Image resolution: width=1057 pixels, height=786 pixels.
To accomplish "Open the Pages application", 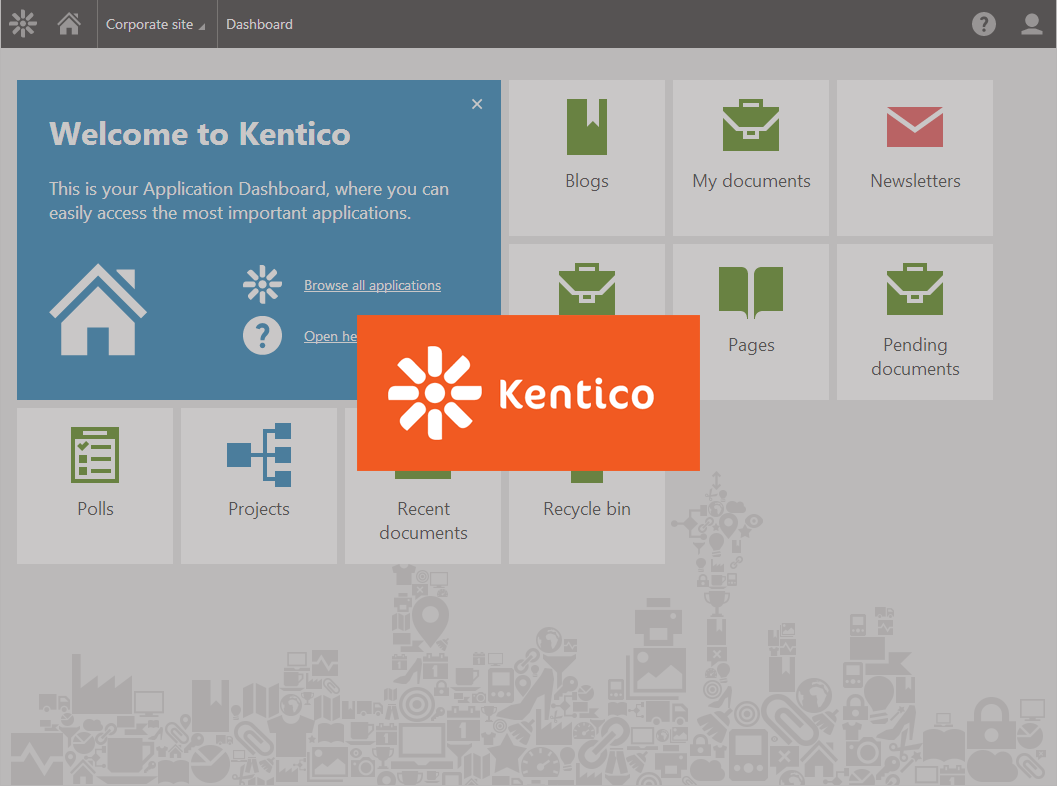I will pyautogui.click(x=751, y=320).
